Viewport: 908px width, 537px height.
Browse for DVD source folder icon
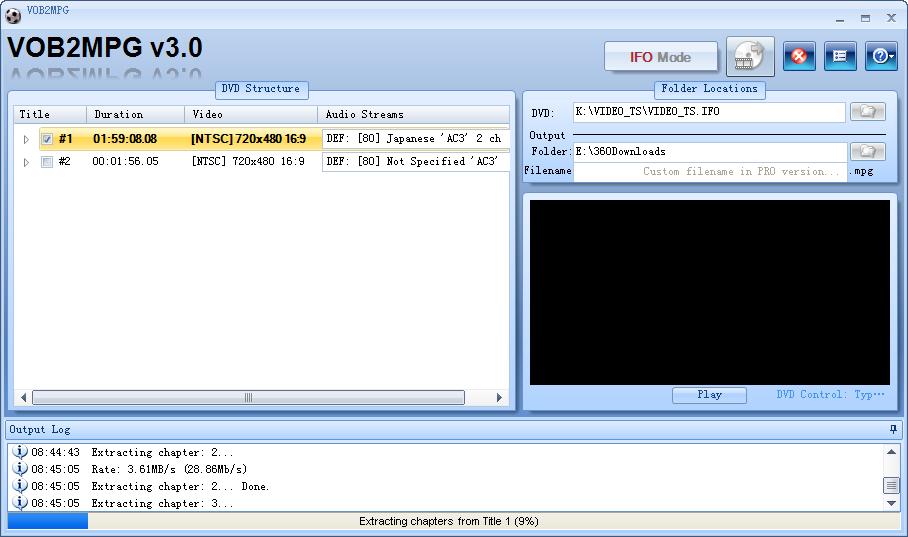coord(867,111)
